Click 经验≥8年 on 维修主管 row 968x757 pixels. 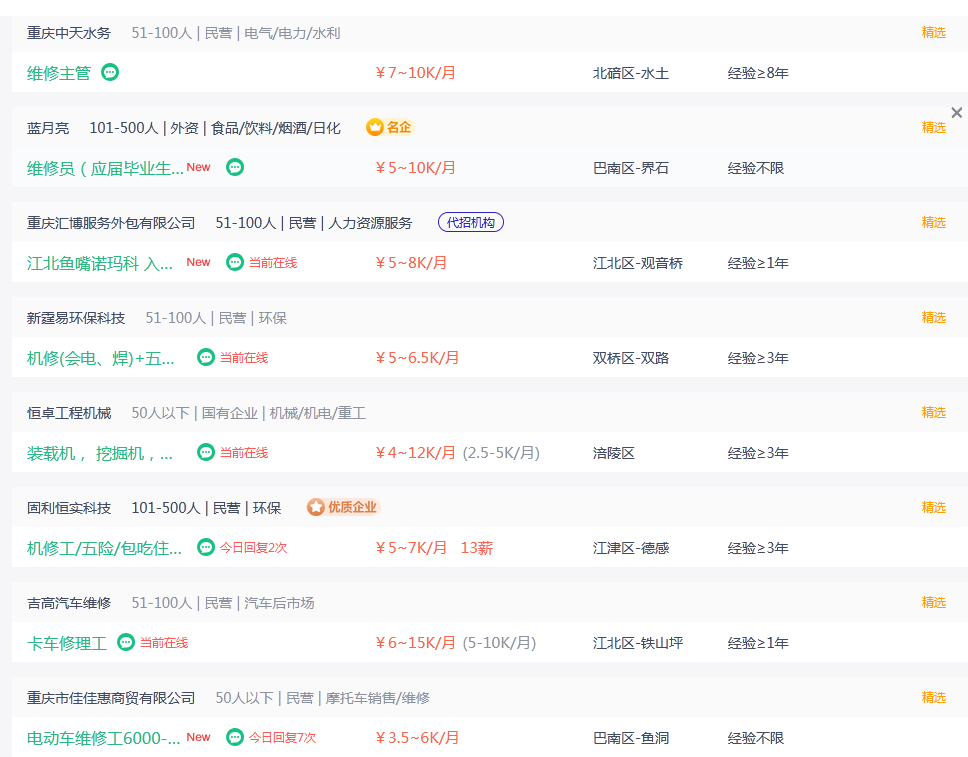coord(758,73)
